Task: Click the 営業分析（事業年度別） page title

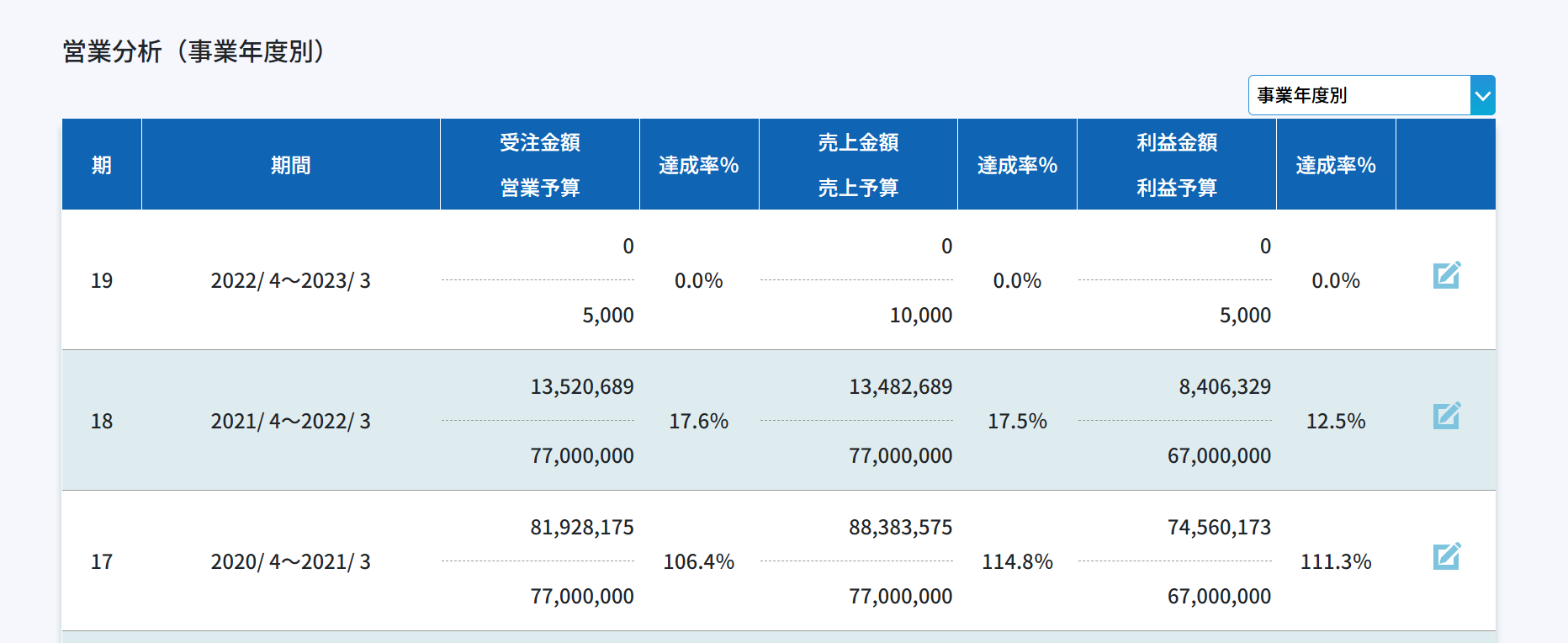Action: click(194, 51)
